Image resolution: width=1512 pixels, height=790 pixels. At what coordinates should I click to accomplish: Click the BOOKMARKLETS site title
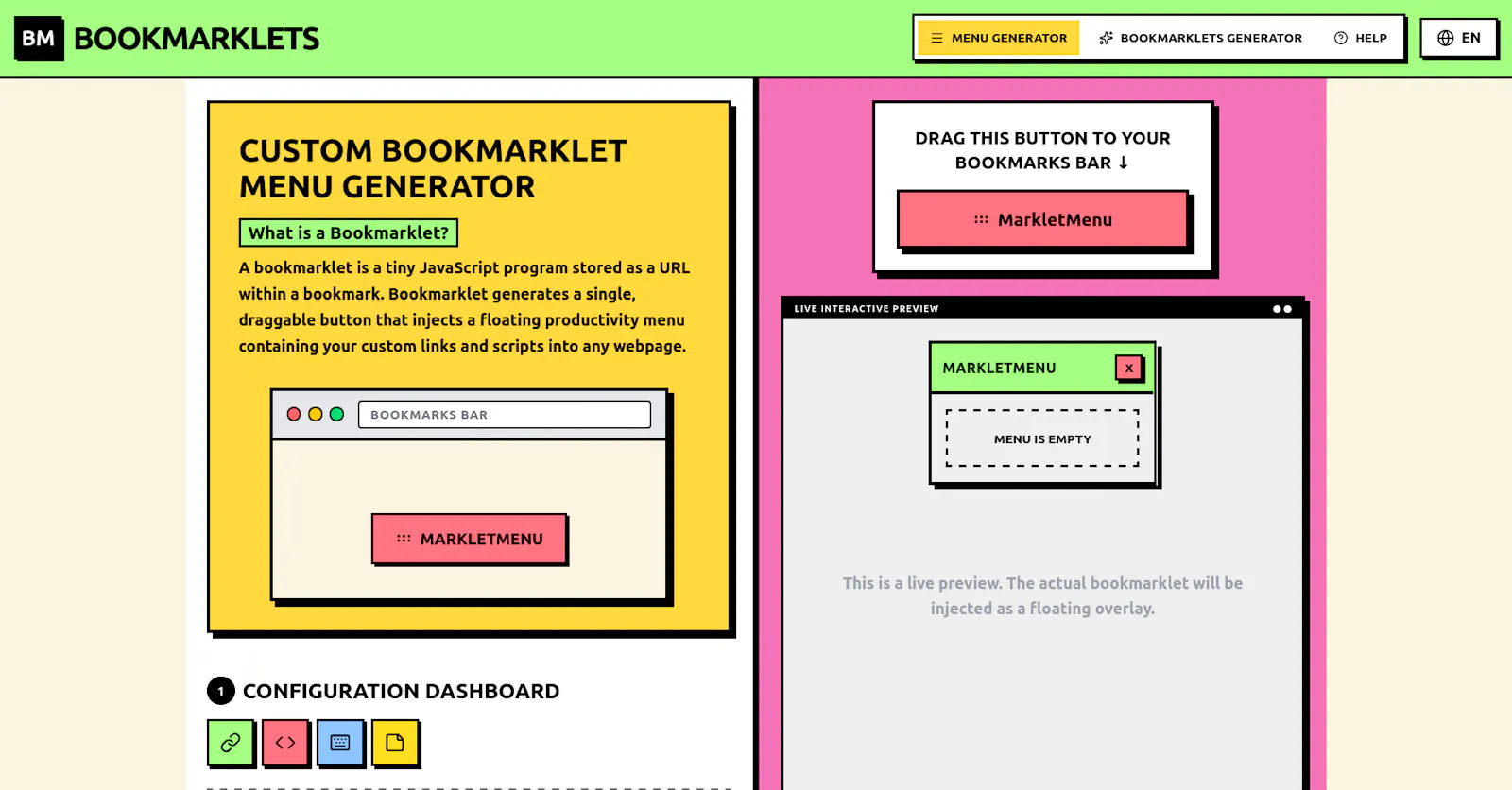pos(197,39)
